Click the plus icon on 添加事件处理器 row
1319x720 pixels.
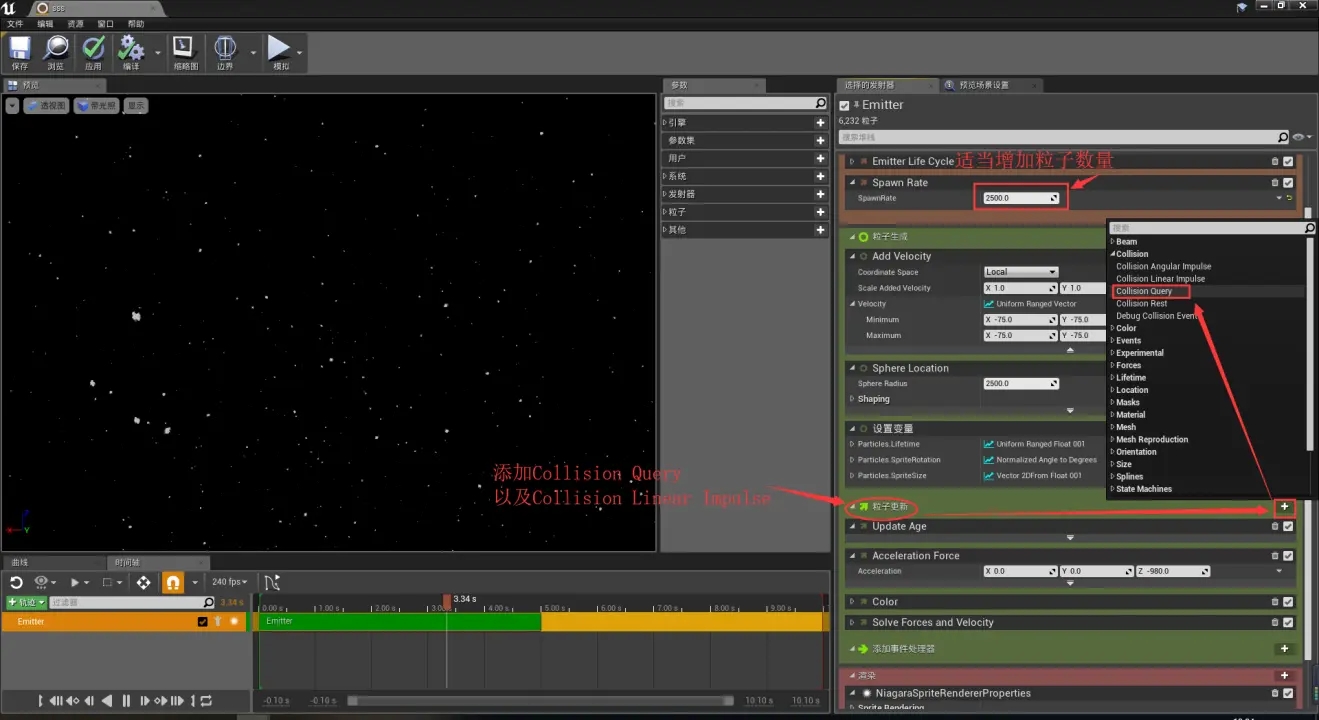click(1285, 649)
